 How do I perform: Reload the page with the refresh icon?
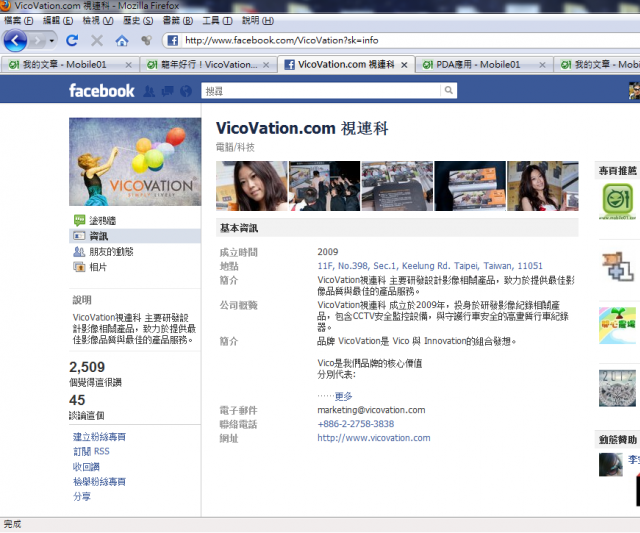point(72,40)
